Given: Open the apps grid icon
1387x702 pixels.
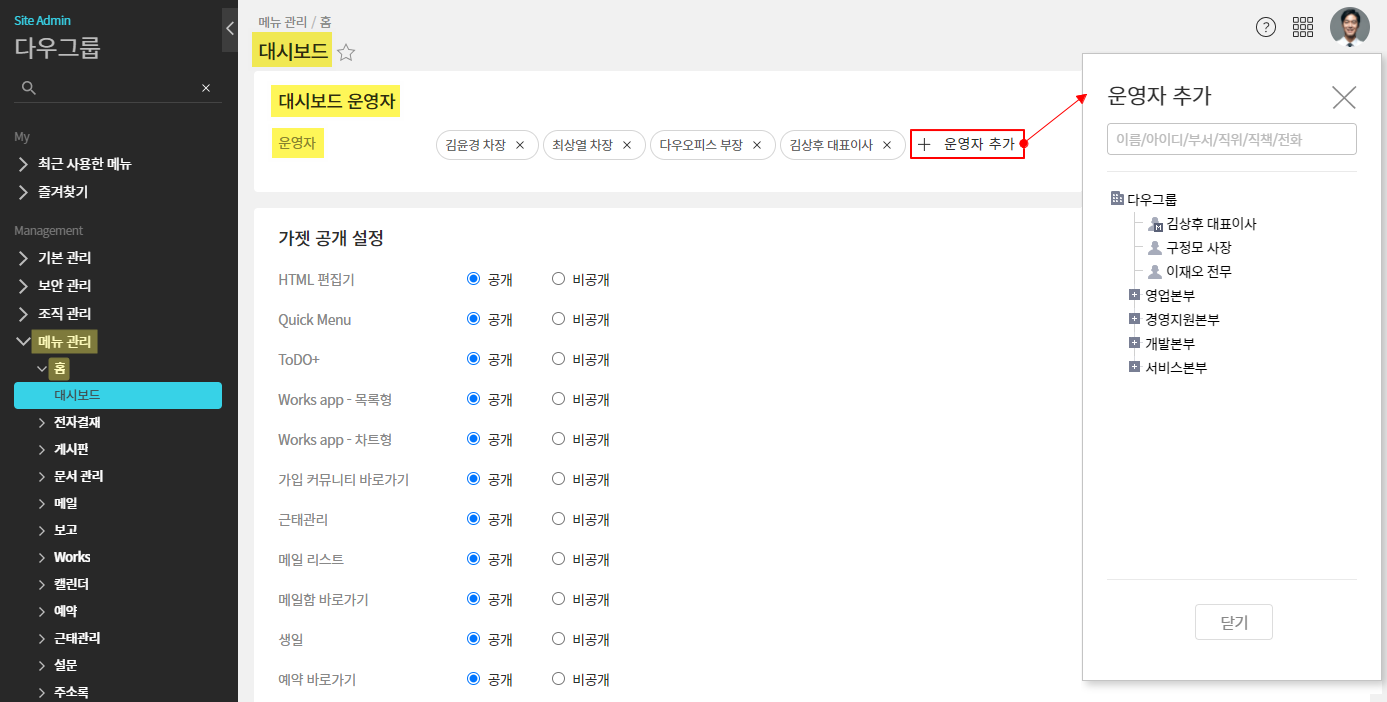Looking at the screenshot, I should 1302,27.
